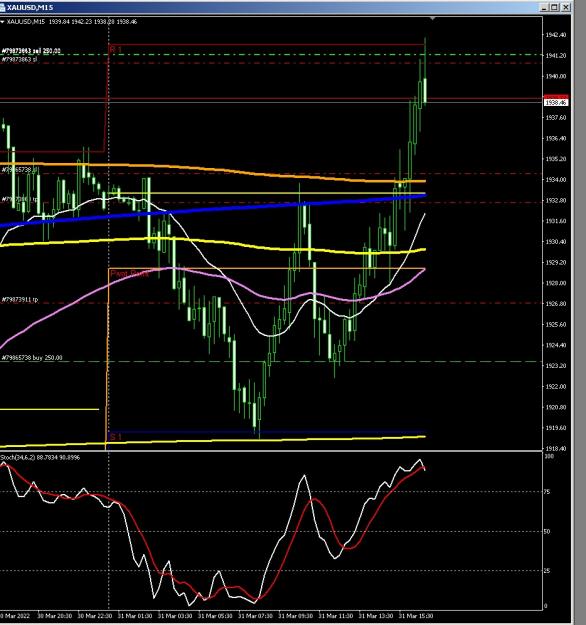Minimize the XAUUSD,M15 chart window
The height and width of the screenshot is (625, 586).
click(x=545, y=7)
